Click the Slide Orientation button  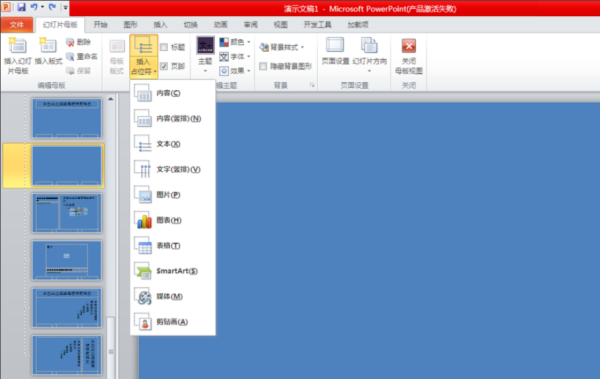(369, 55)
